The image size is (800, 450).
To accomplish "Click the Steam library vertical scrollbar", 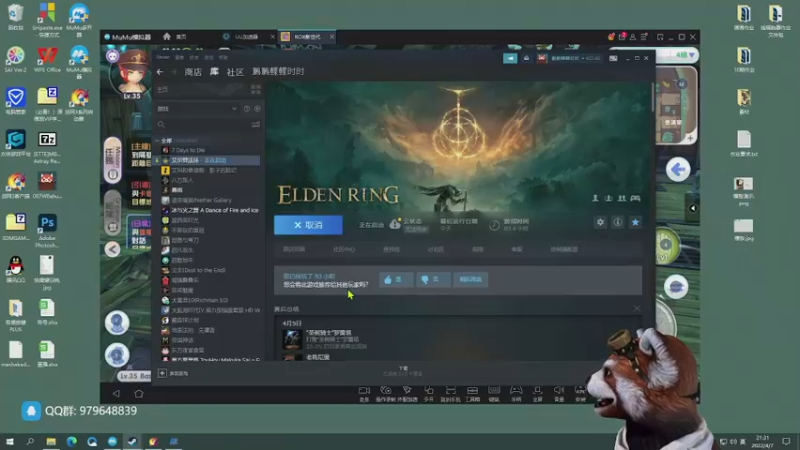I will [x=653, y=97].
